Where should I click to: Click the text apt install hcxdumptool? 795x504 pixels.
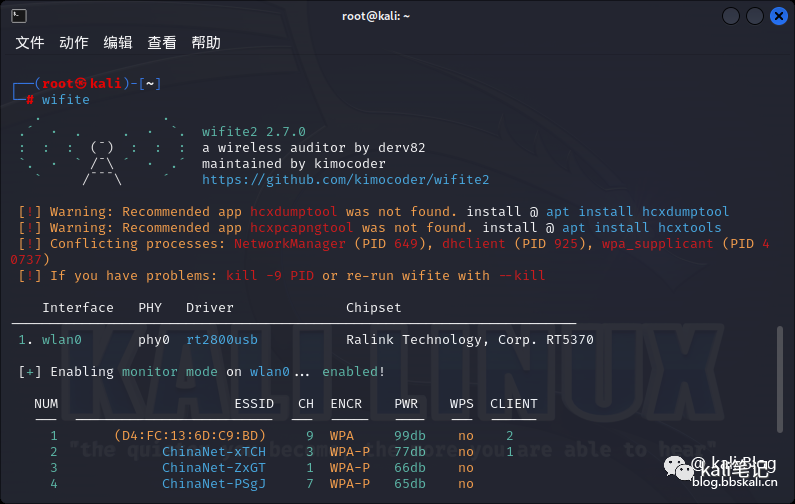click(x=637, y=211)
